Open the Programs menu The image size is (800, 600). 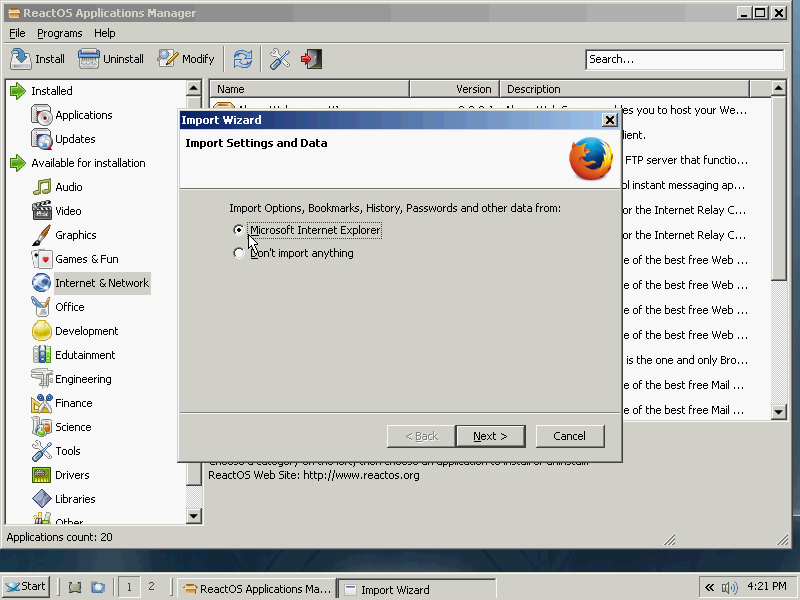[59, 33]
